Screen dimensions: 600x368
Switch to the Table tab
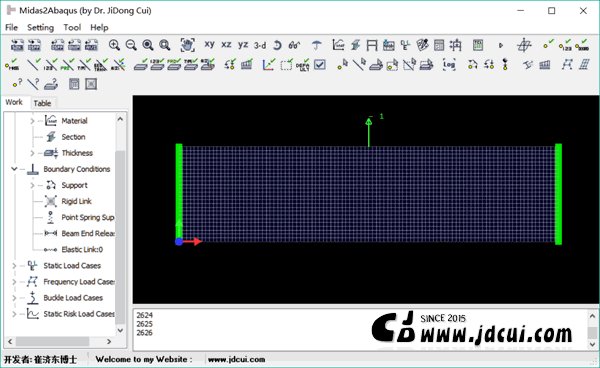tap(42, 103)
